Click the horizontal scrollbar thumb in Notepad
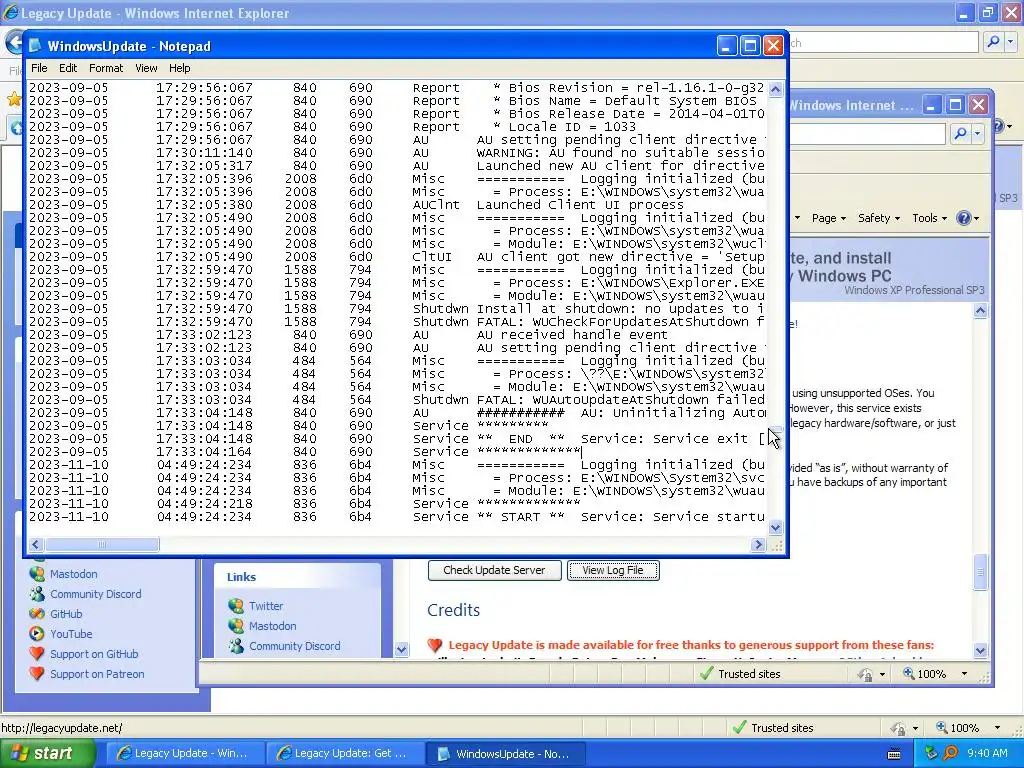 point(101,544)
